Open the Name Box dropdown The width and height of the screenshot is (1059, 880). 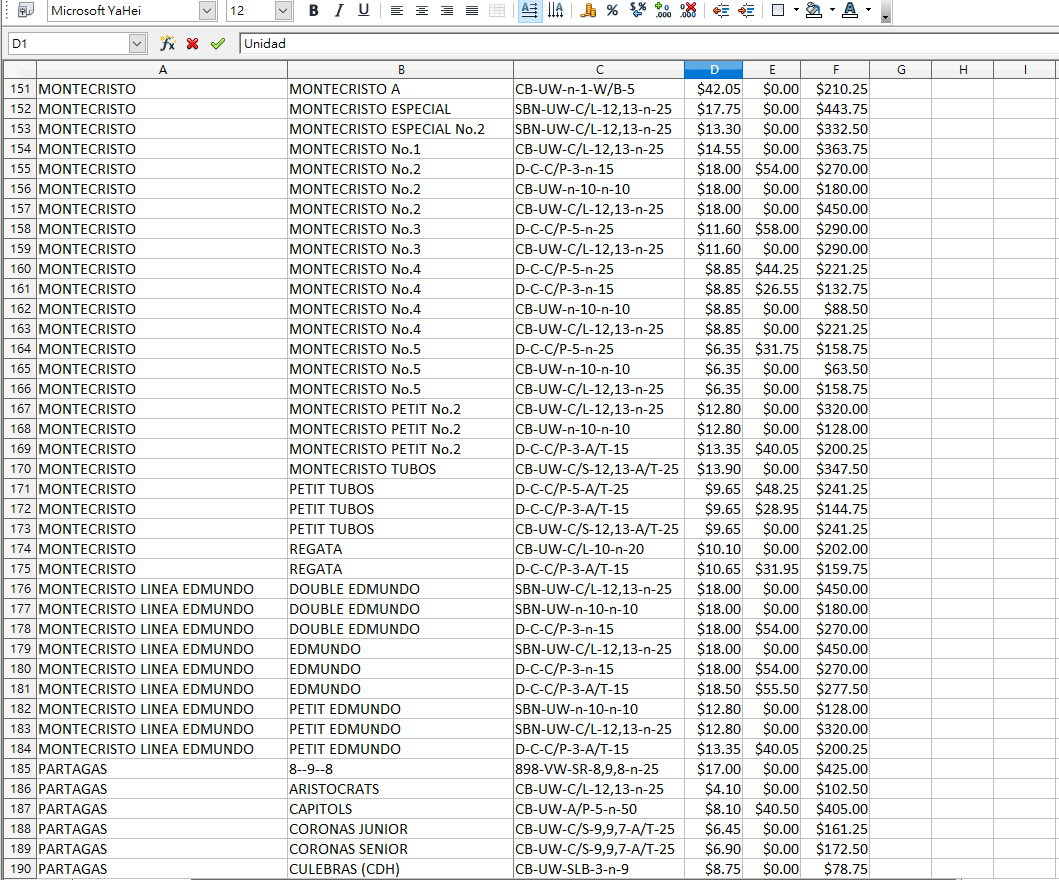click(137, 43)
